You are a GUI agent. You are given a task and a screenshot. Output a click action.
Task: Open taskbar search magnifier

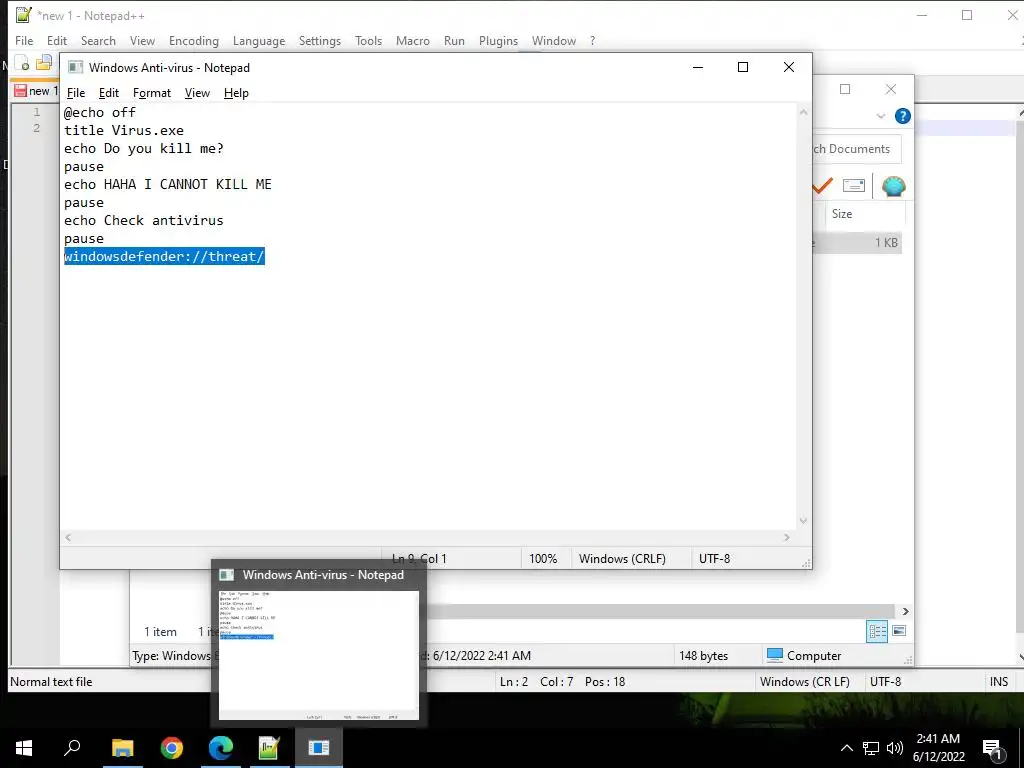(x=72, y=748)
